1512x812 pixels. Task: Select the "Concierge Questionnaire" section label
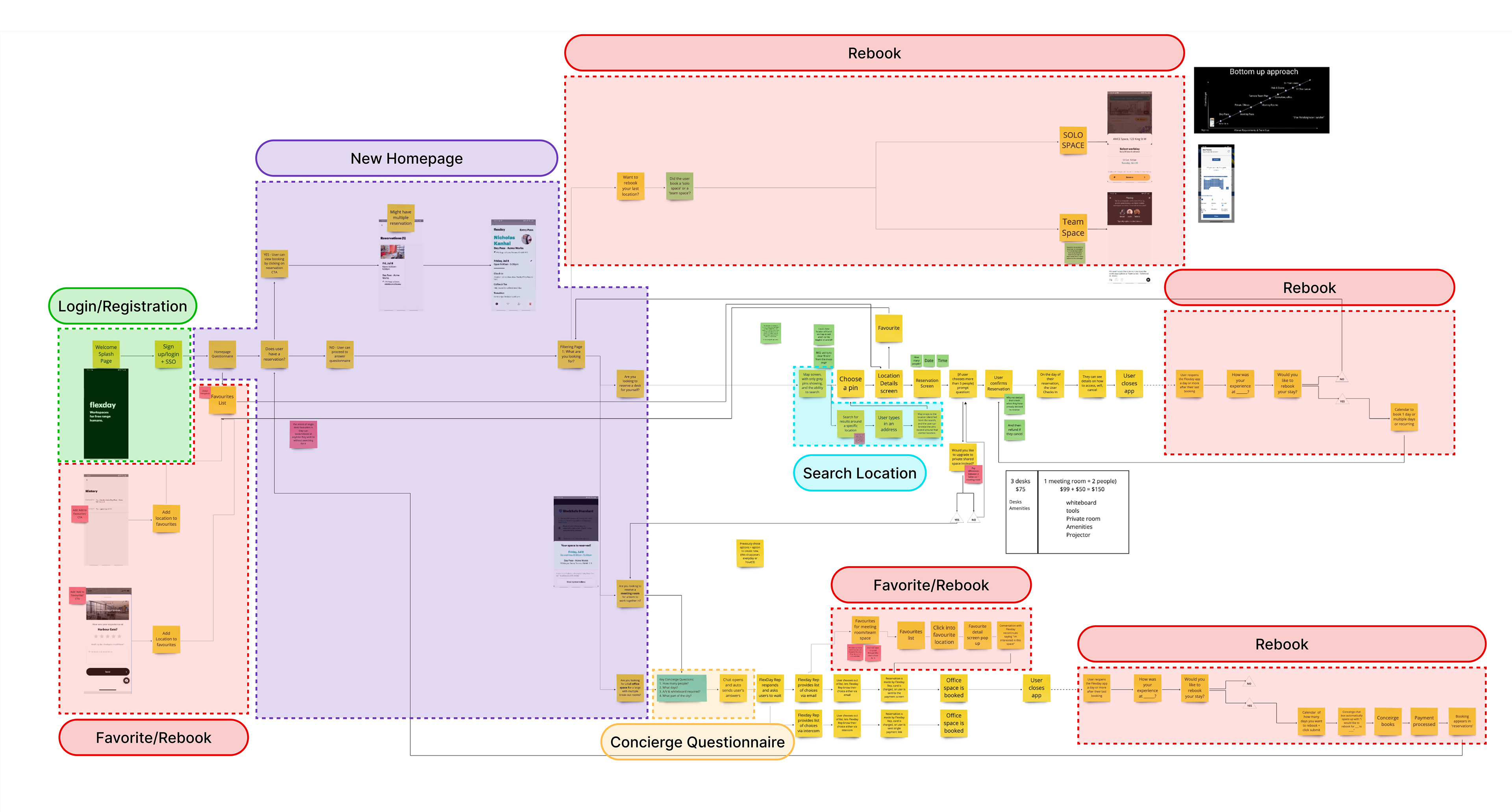click(x=697, y=742)
